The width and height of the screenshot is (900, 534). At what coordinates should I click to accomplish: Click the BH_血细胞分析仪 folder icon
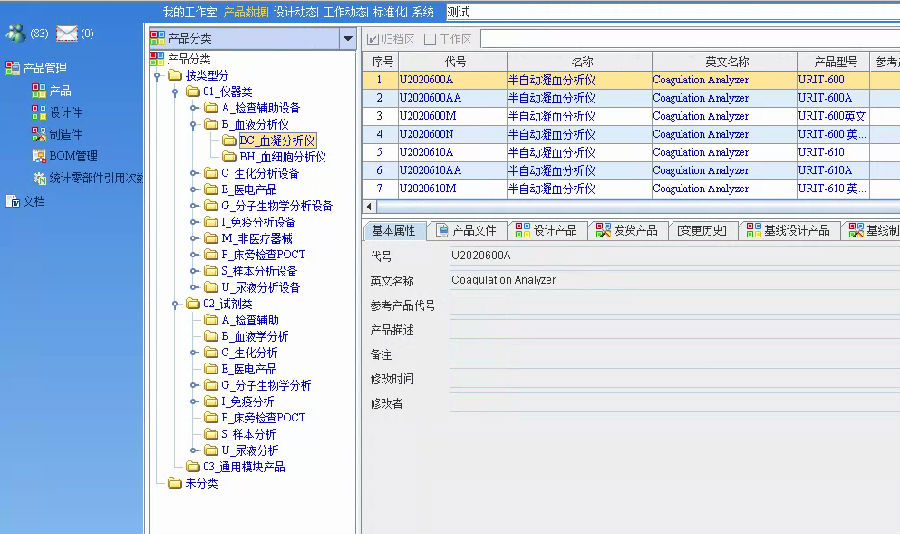(230, 157)
